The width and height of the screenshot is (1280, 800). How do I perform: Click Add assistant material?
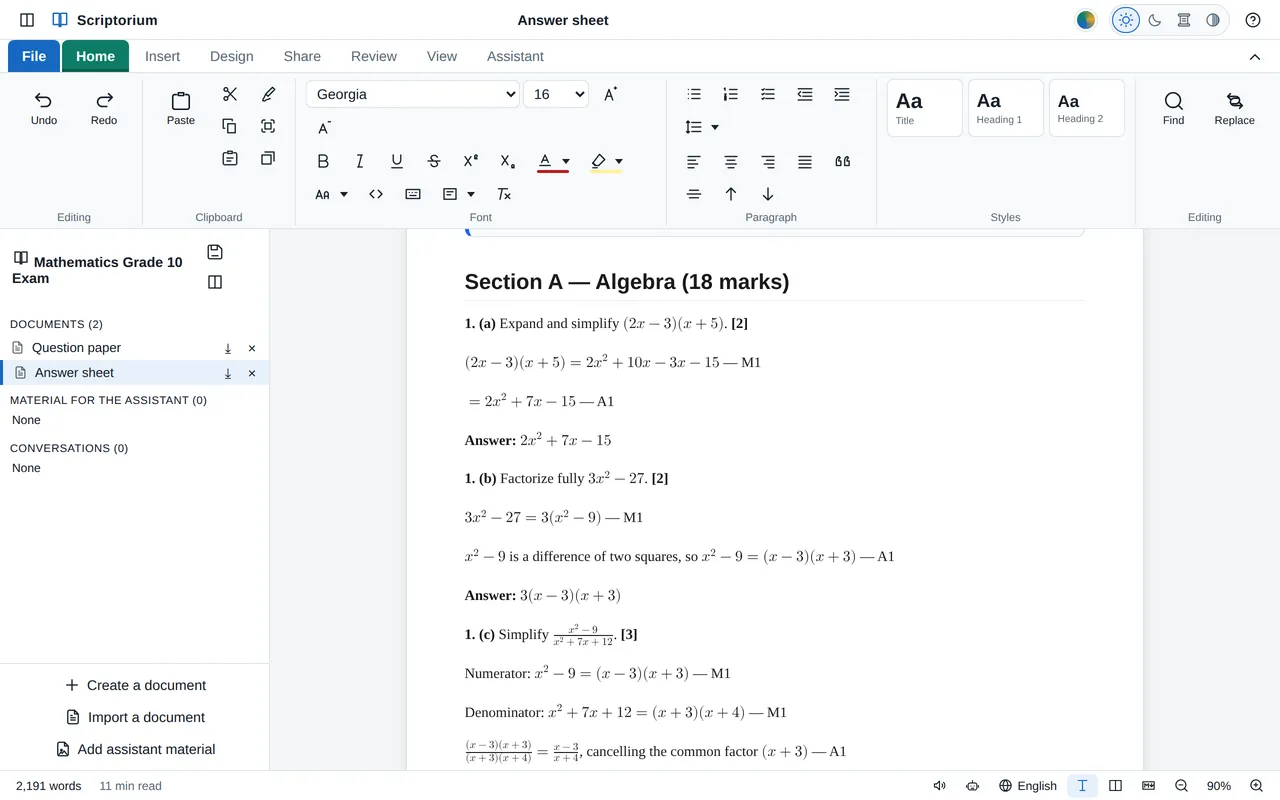[x=135, y=749]
